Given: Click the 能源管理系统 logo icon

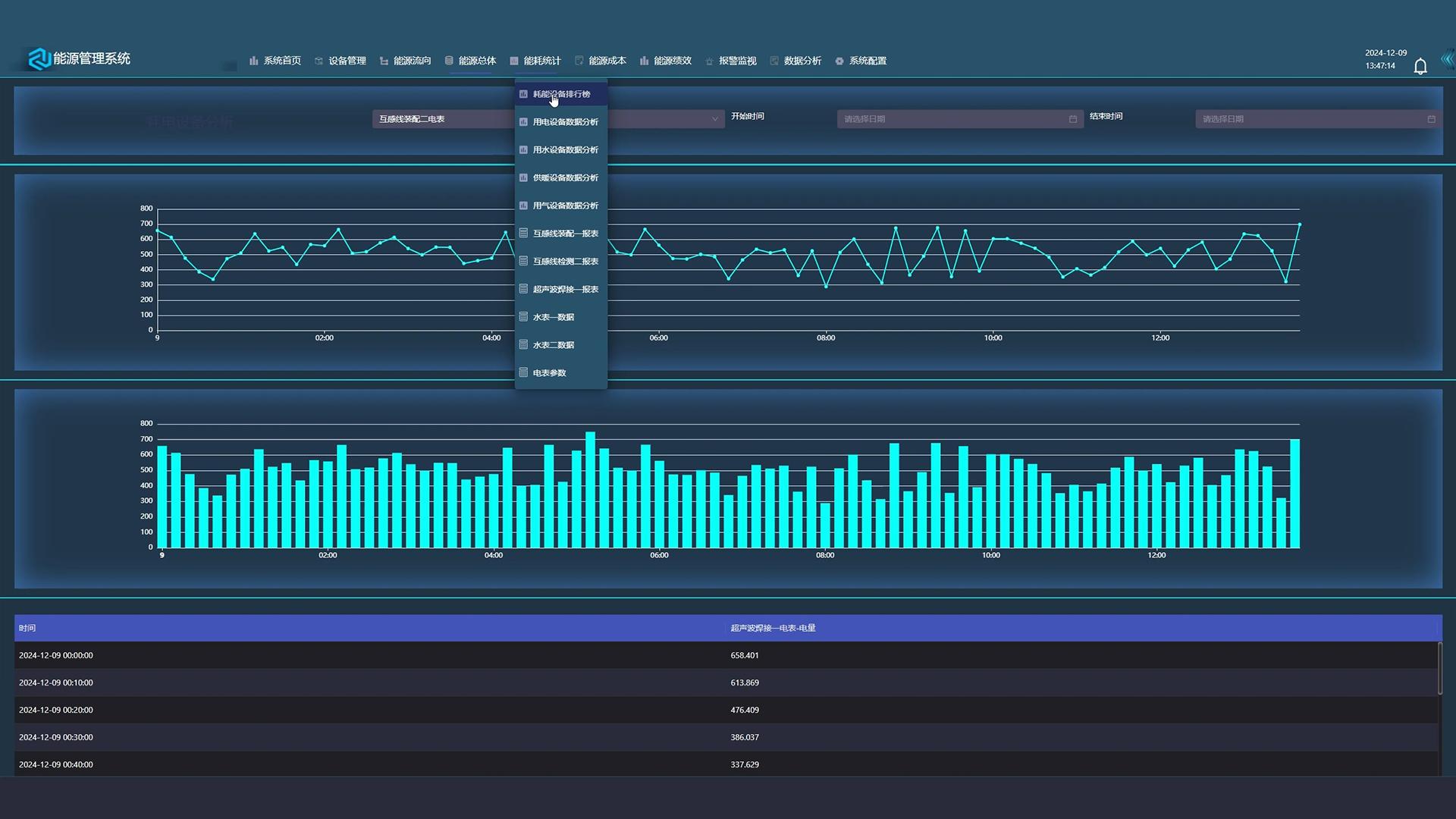Looking at the screenshot, I should 39,59.
